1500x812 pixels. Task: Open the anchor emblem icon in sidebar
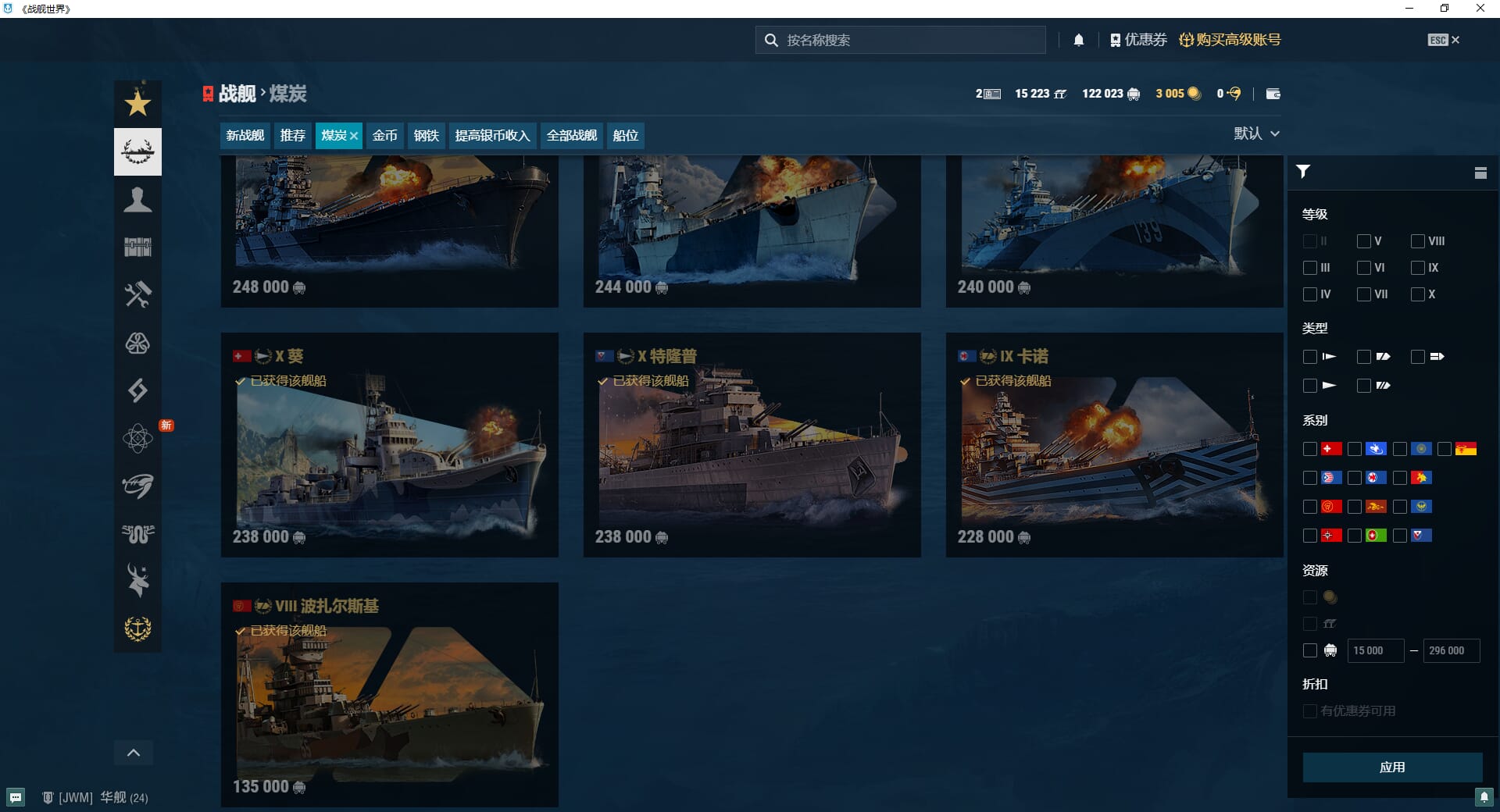137,629
